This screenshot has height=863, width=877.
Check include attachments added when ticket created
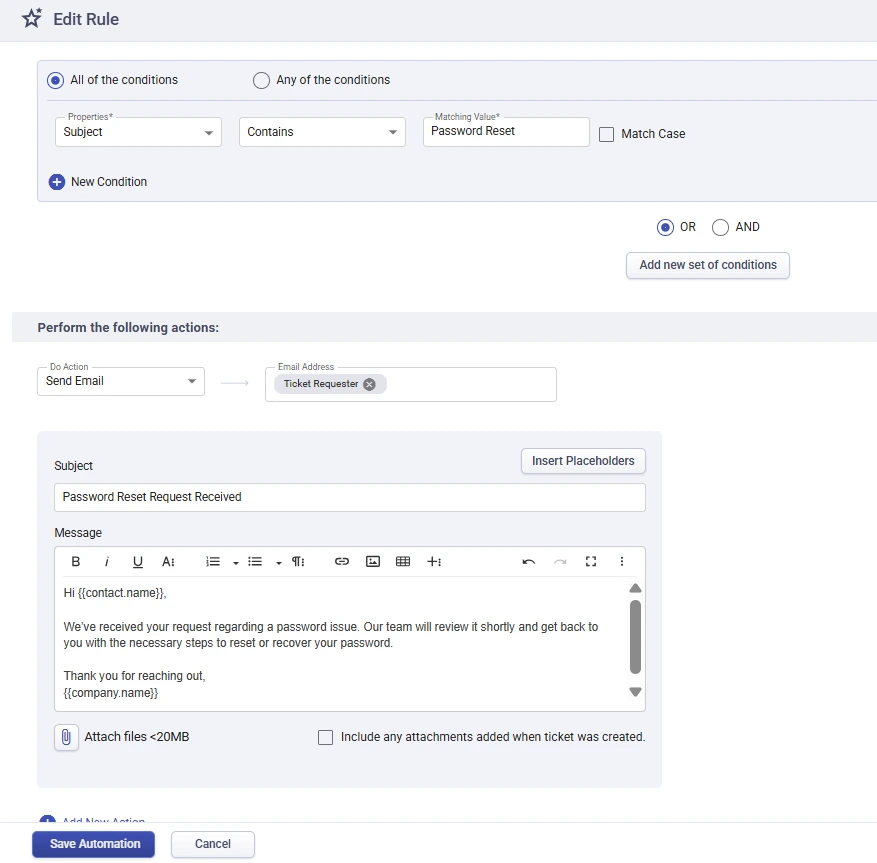pos(325,737)
